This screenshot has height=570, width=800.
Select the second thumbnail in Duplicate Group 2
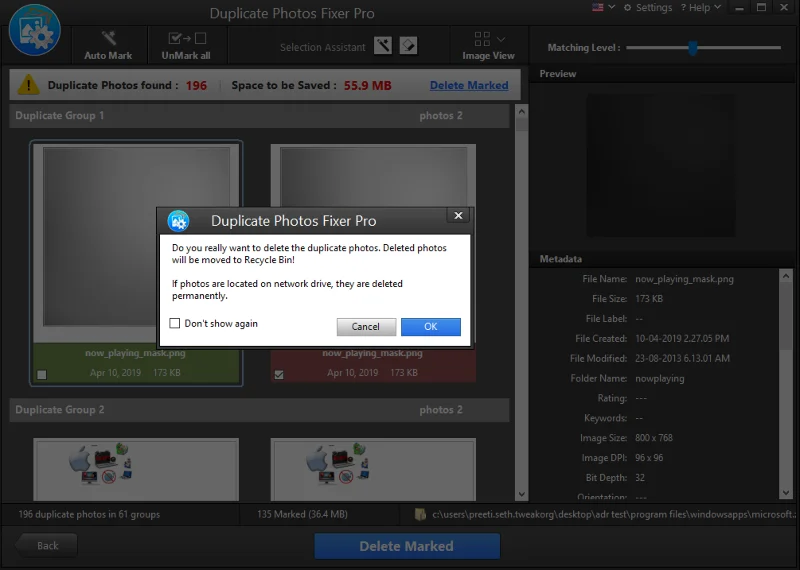[373, 469]
